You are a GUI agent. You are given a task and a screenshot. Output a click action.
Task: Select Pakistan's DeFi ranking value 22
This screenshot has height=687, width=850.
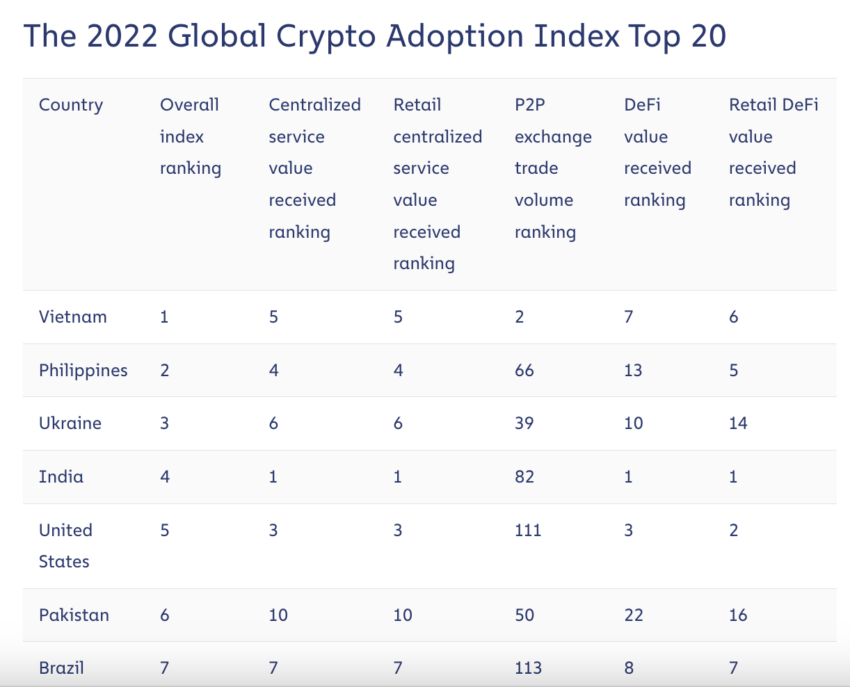[633, 615]
